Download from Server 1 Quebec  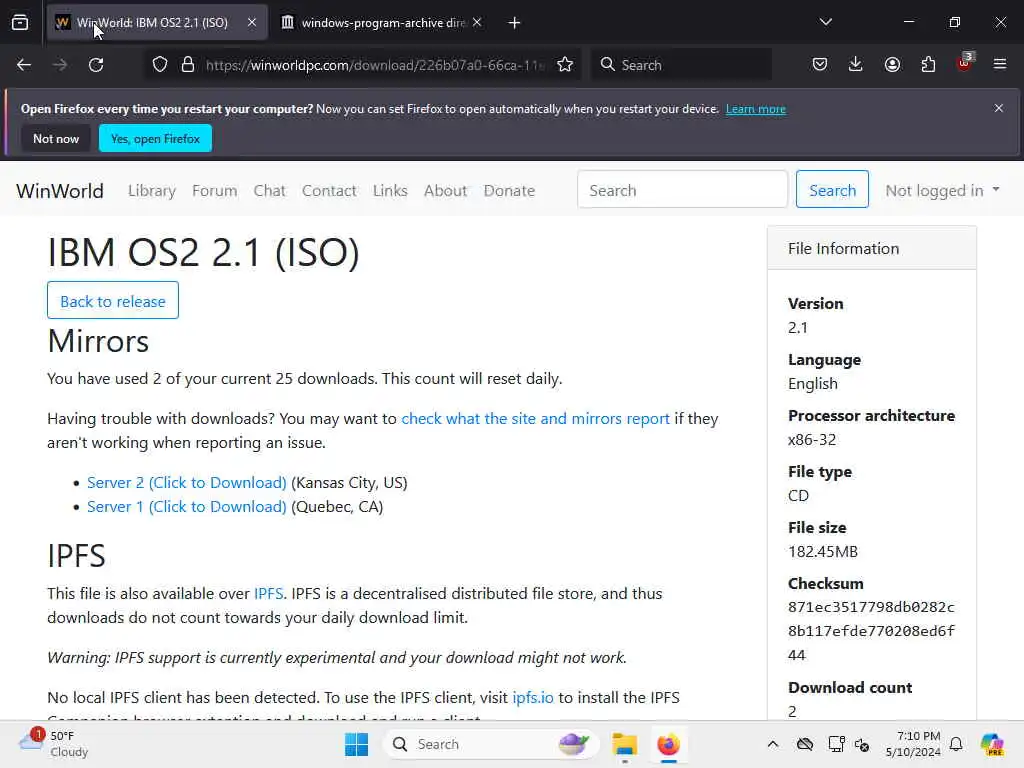click(187, 507)
